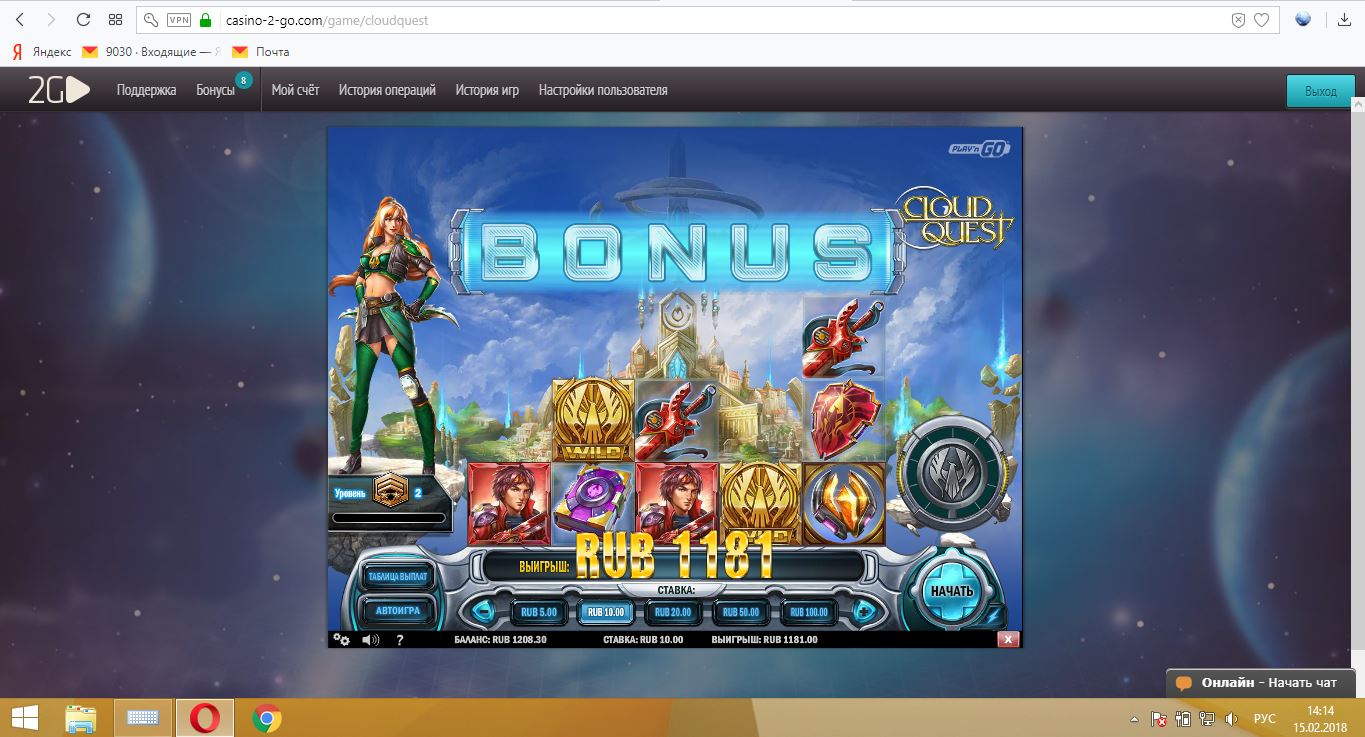Open the clock showing 14:14
Viewport: 1365px width, 737px height.
1321,719
